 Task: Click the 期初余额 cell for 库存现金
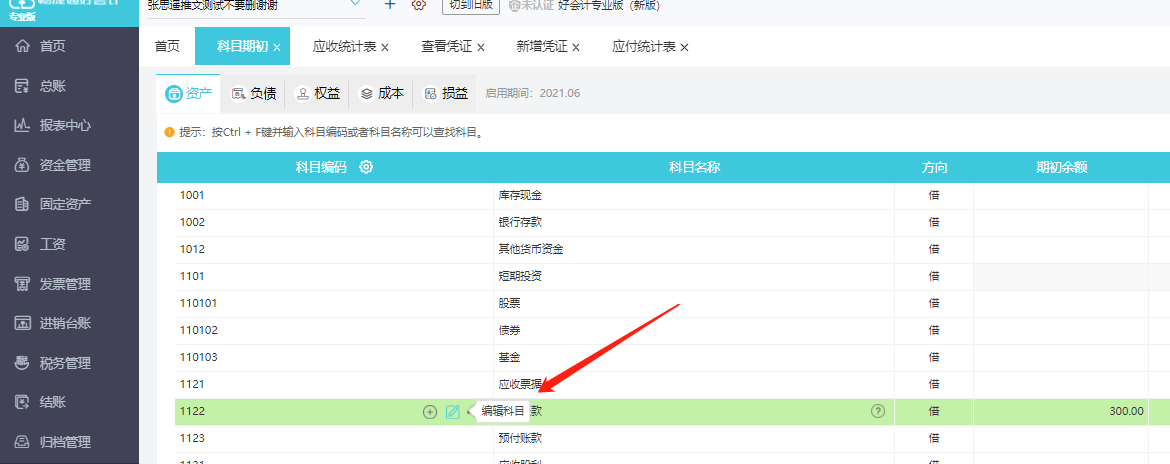(x=1060, y=195)
